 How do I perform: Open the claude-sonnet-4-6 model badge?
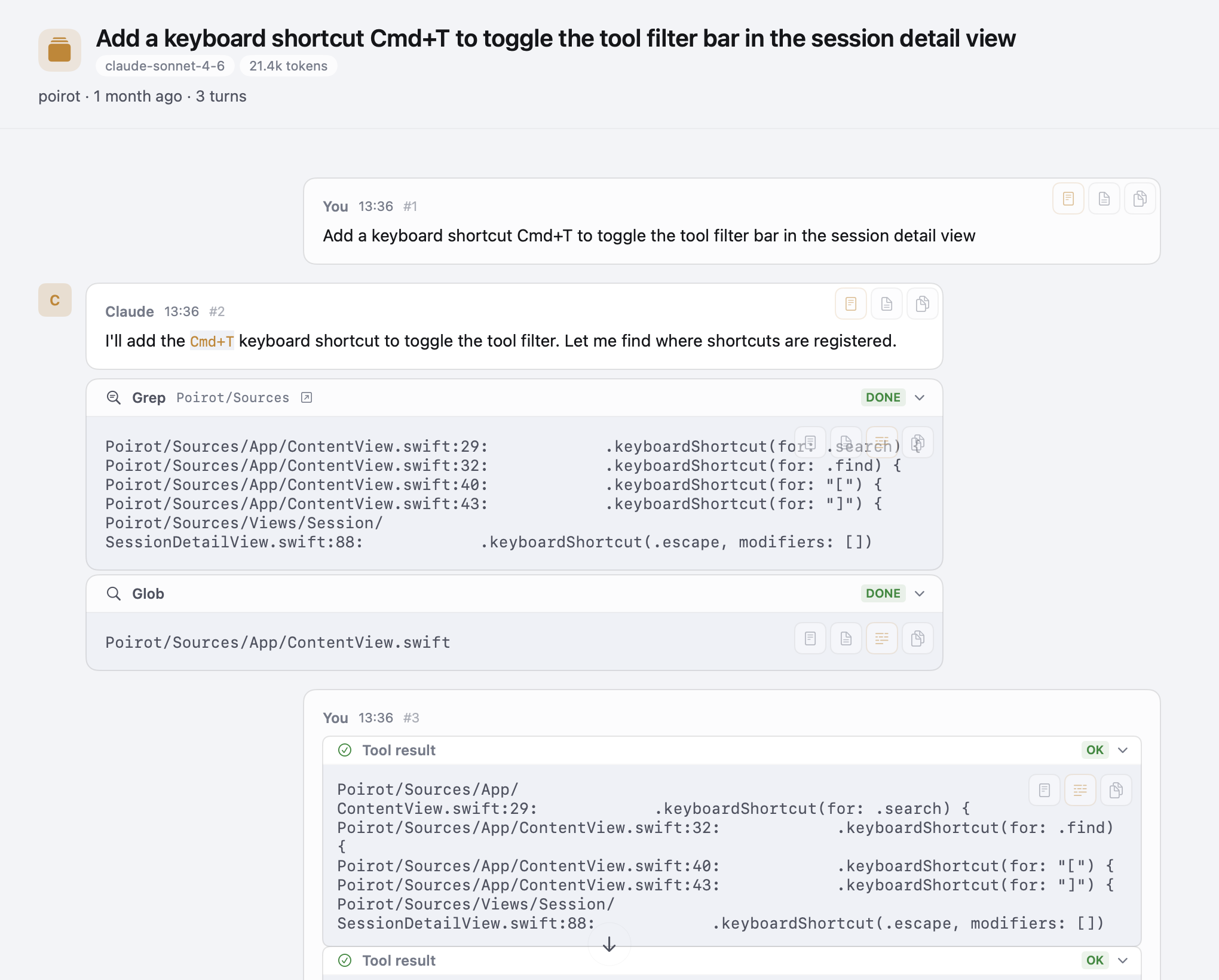pyautogui.click(x=164, y=66)
